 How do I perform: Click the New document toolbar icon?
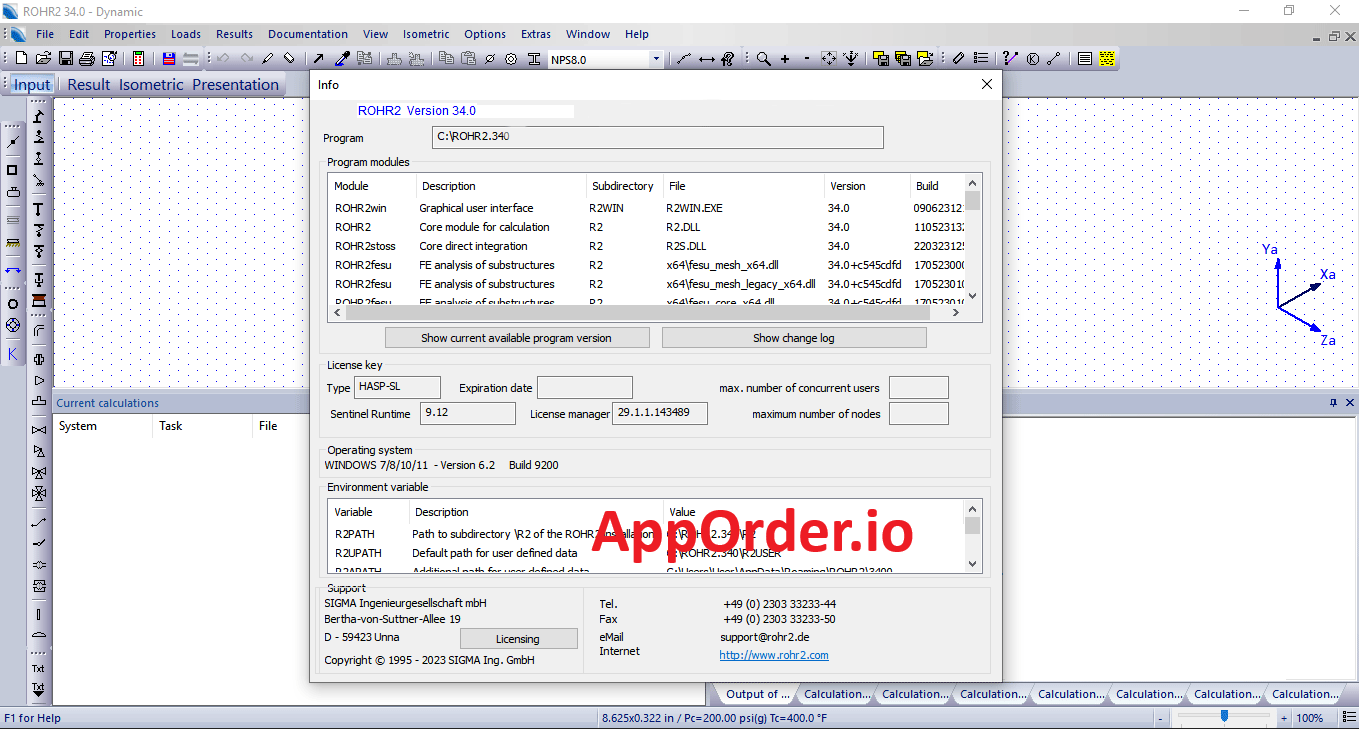click(x=21, y=59)
